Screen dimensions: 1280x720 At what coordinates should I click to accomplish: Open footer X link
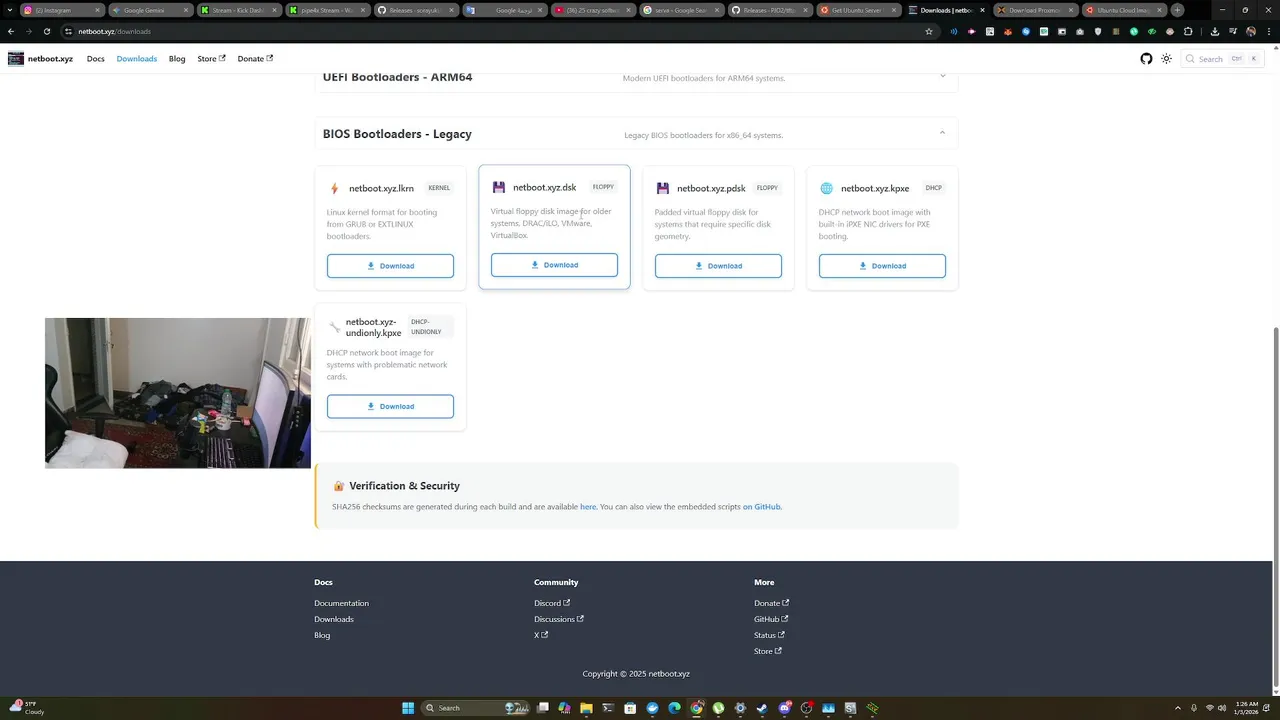pos(541,635)
